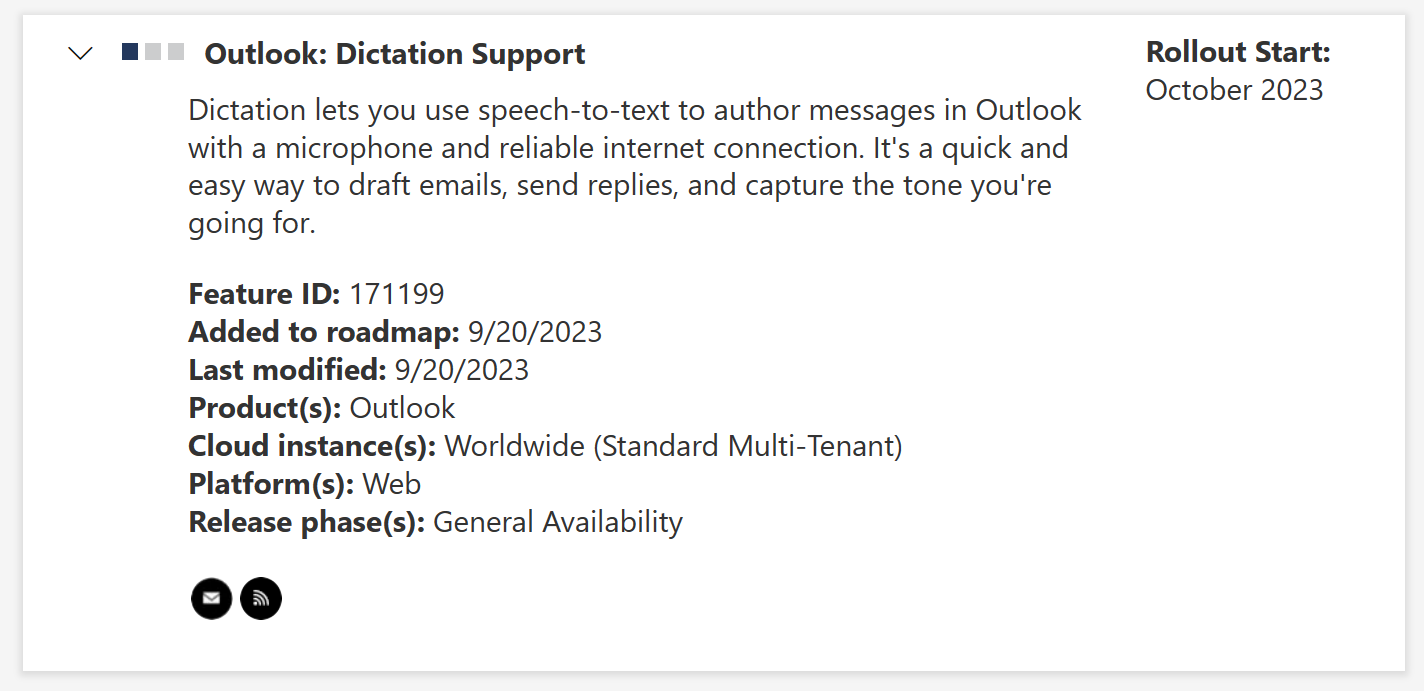Click the last gray status square

pos(176,52)
